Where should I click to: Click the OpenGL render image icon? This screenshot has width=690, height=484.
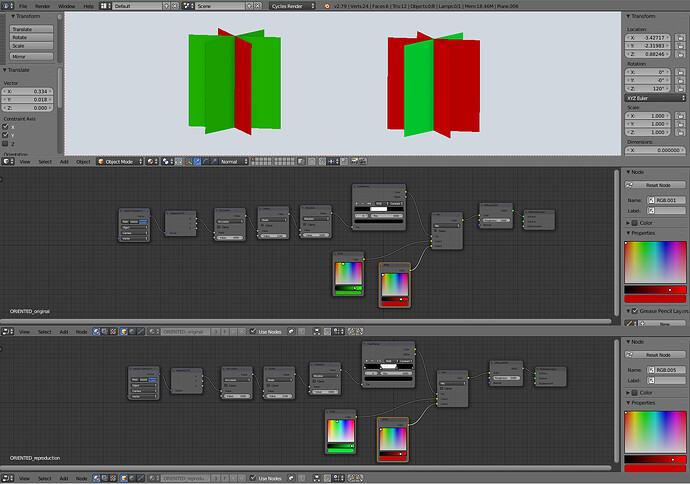click(354, 161)
